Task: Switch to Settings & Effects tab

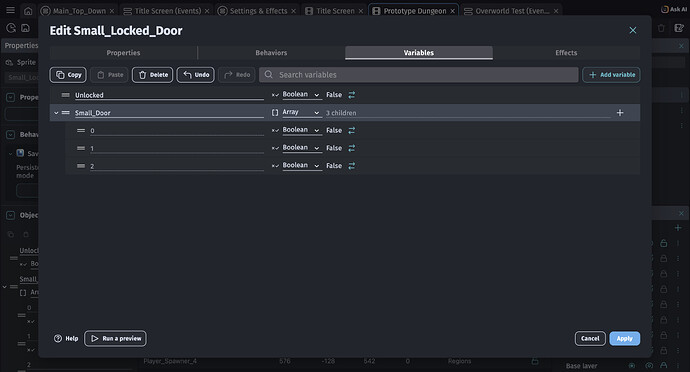Action: (x=258, y=11)
